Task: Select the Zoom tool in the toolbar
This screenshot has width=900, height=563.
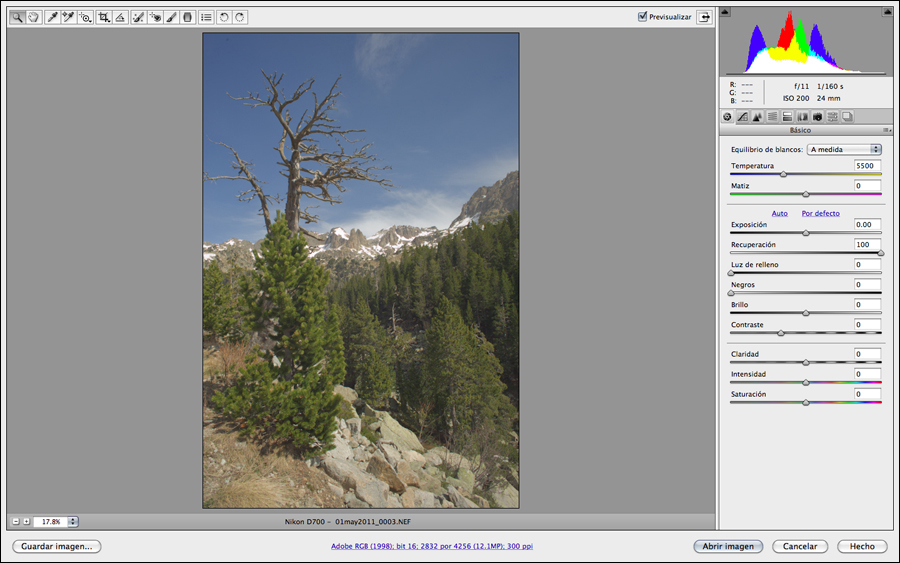Action: click(18, 17)
